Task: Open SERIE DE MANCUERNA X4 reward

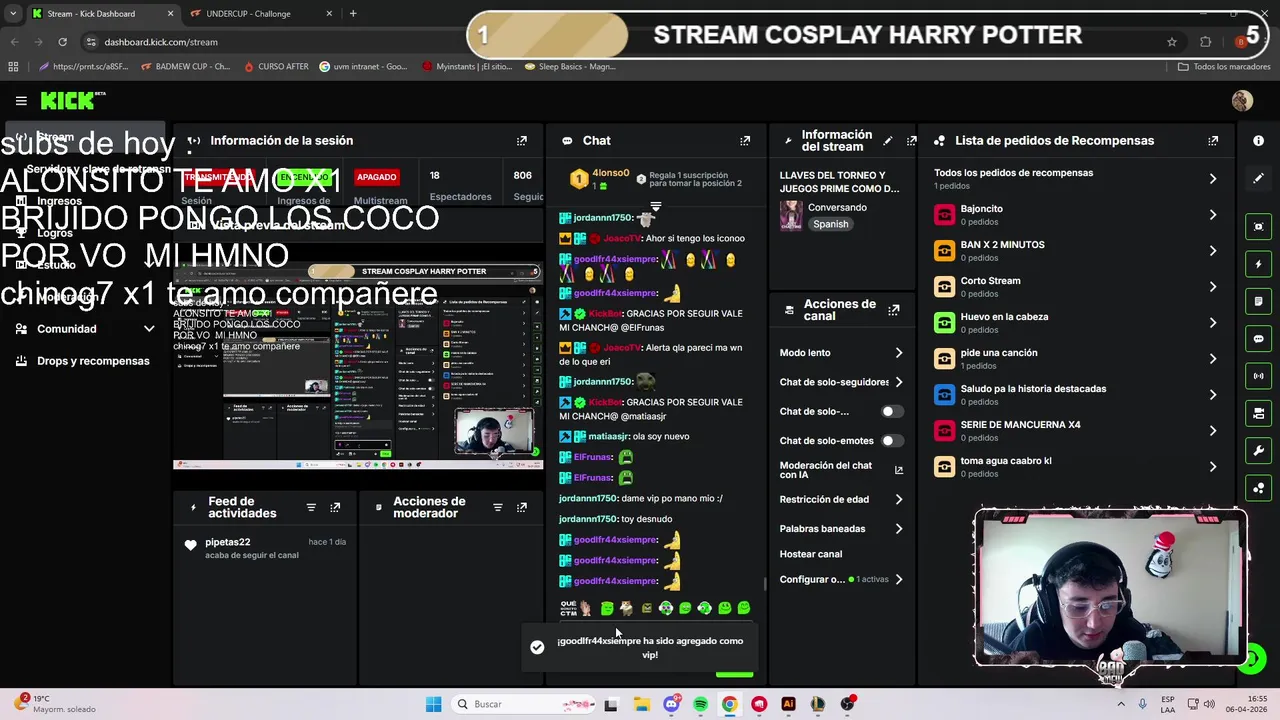Action: click(1076, 431)
